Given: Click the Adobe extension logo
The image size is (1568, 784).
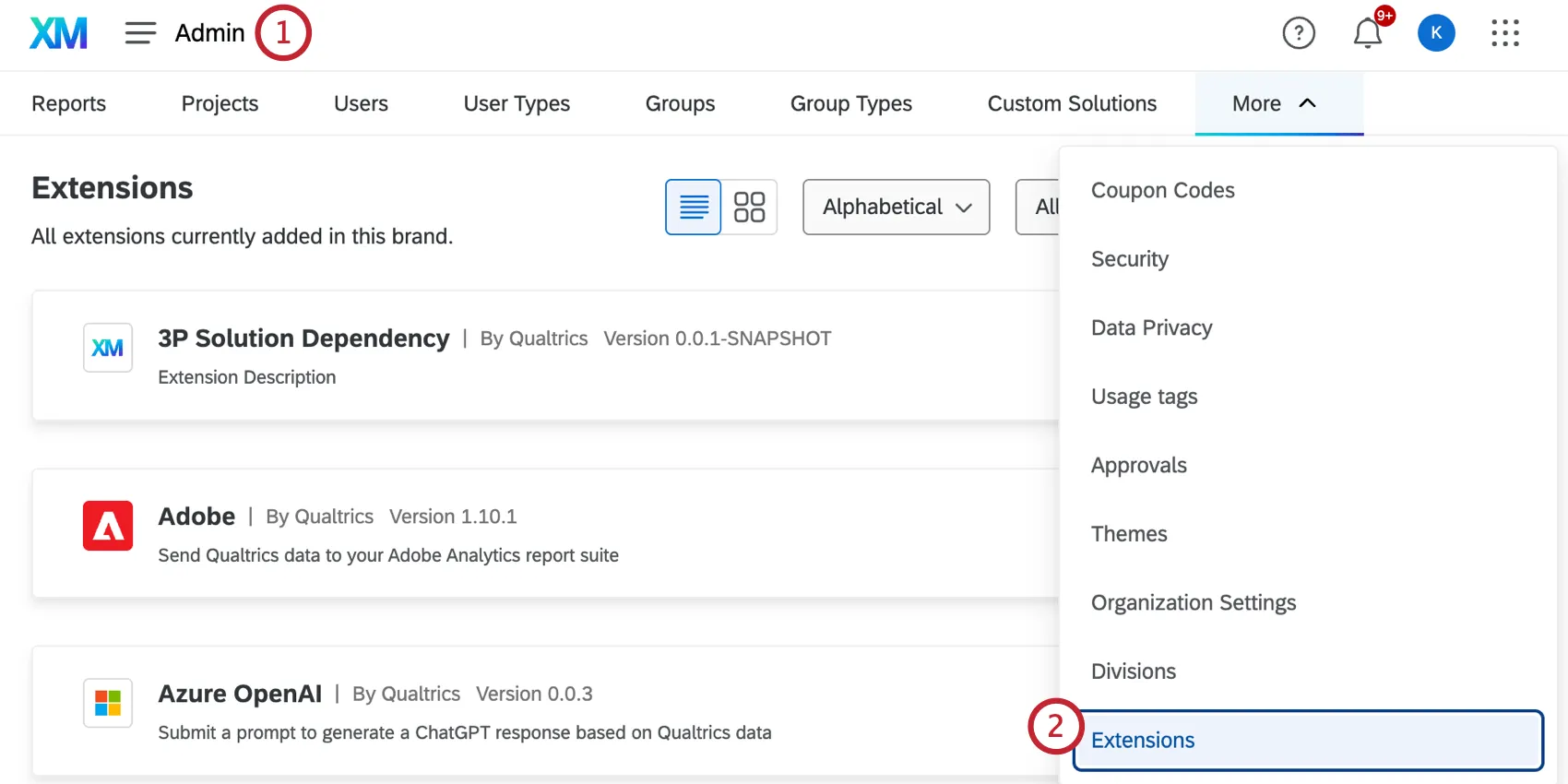Looking at the screenshot, I should [x=108, y=526].
